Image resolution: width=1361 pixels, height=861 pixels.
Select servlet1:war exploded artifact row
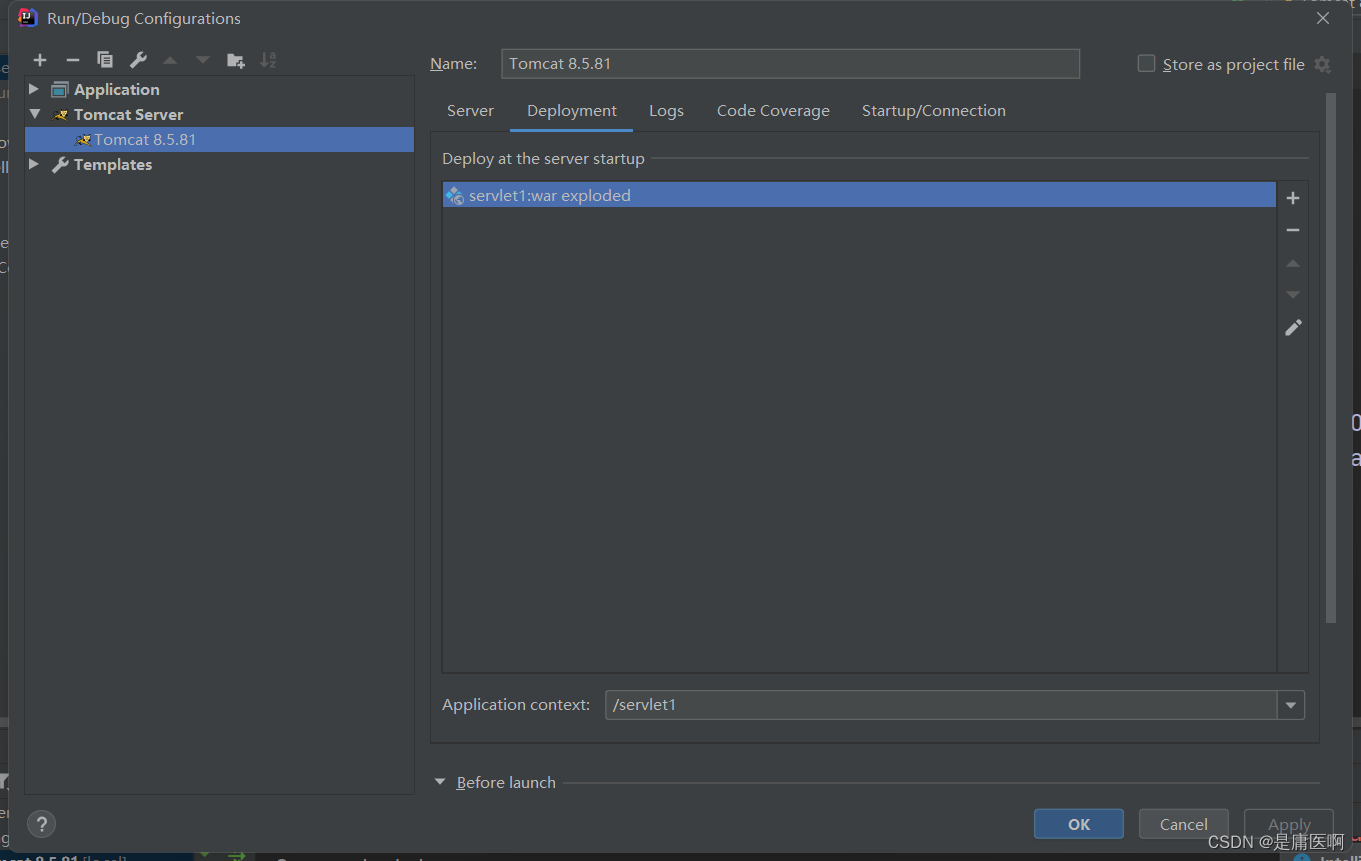point(859,195)
